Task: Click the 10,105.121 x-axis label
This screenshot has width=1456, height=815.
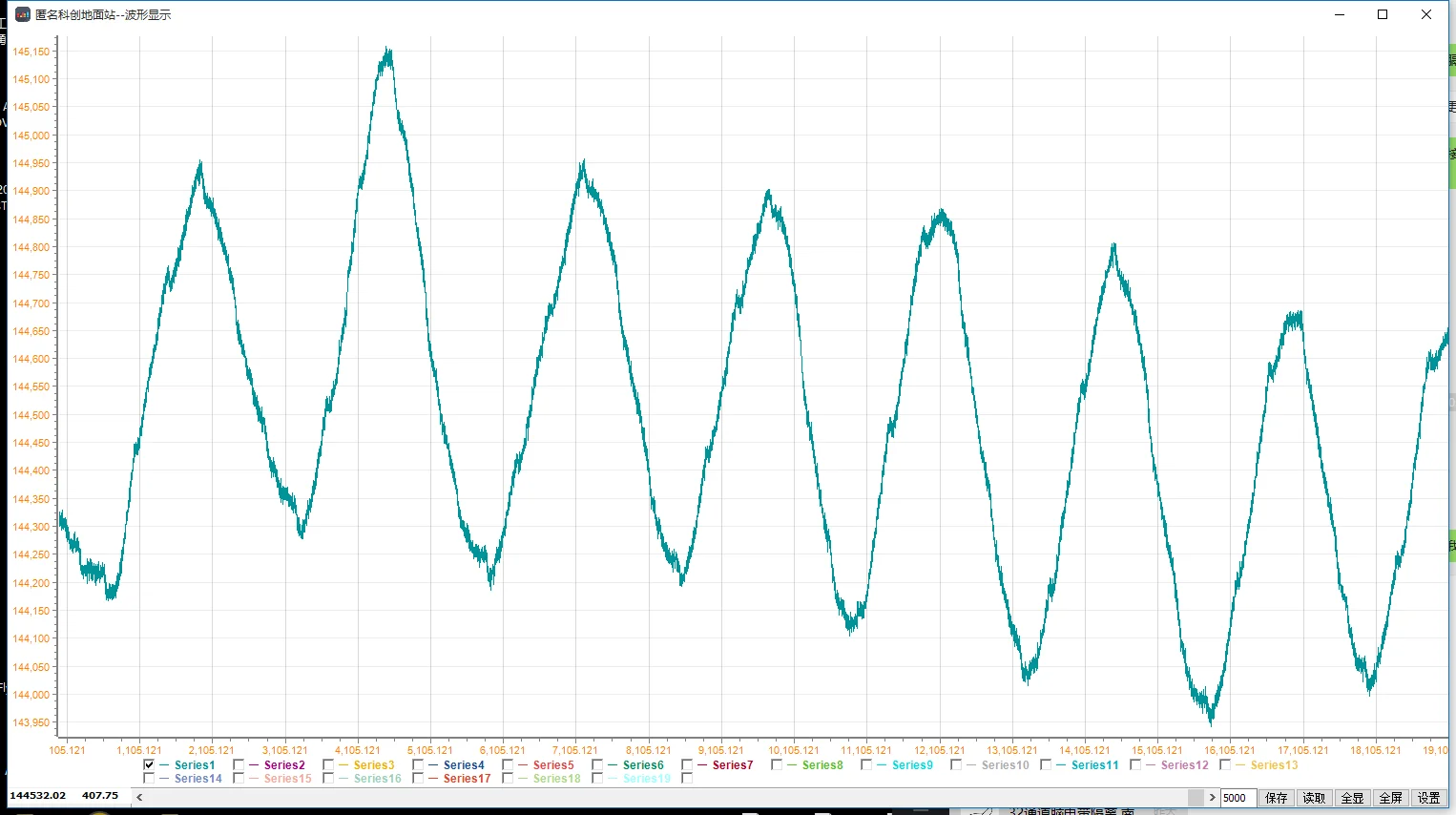Action: (x=794, y=750)
